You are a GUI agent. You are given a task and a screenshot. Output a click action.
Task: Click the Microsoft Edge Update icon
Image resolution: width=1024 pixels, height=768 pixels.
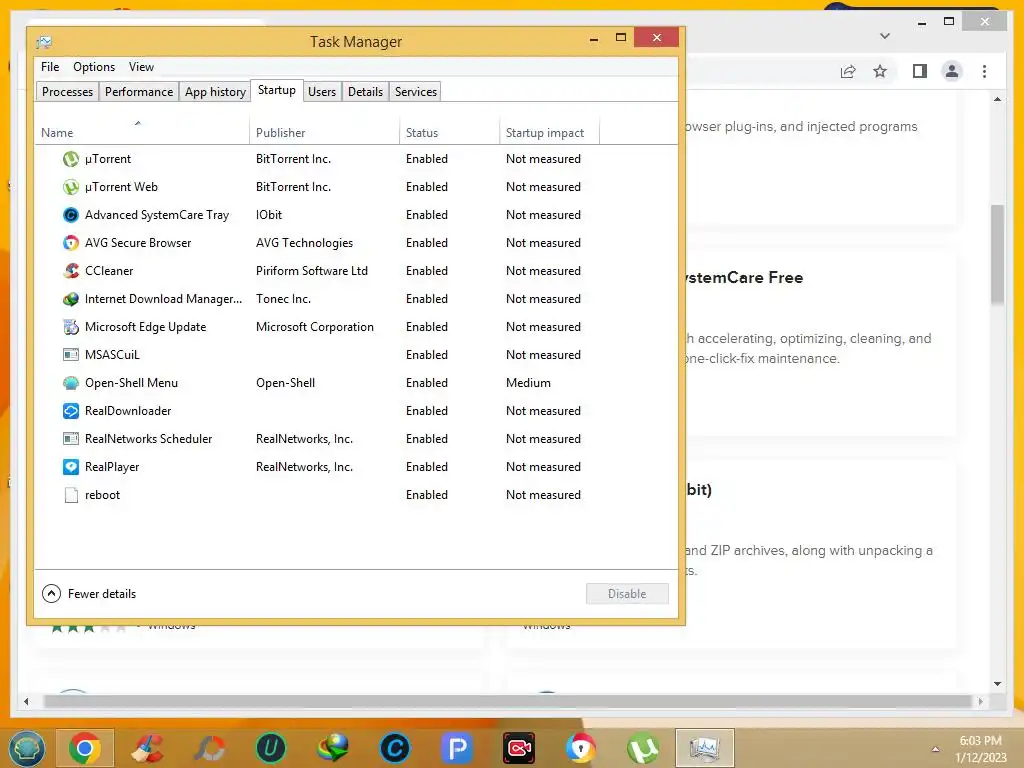pyautogui.click(x=71, y=327)
